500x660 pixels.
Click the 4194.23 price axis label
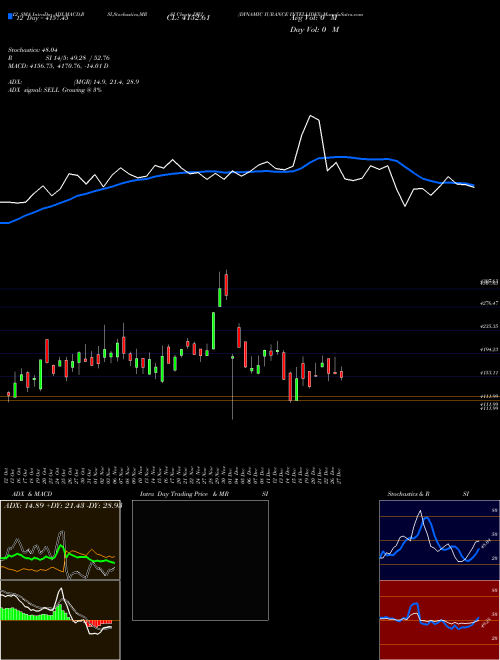[x=489, y=349]
